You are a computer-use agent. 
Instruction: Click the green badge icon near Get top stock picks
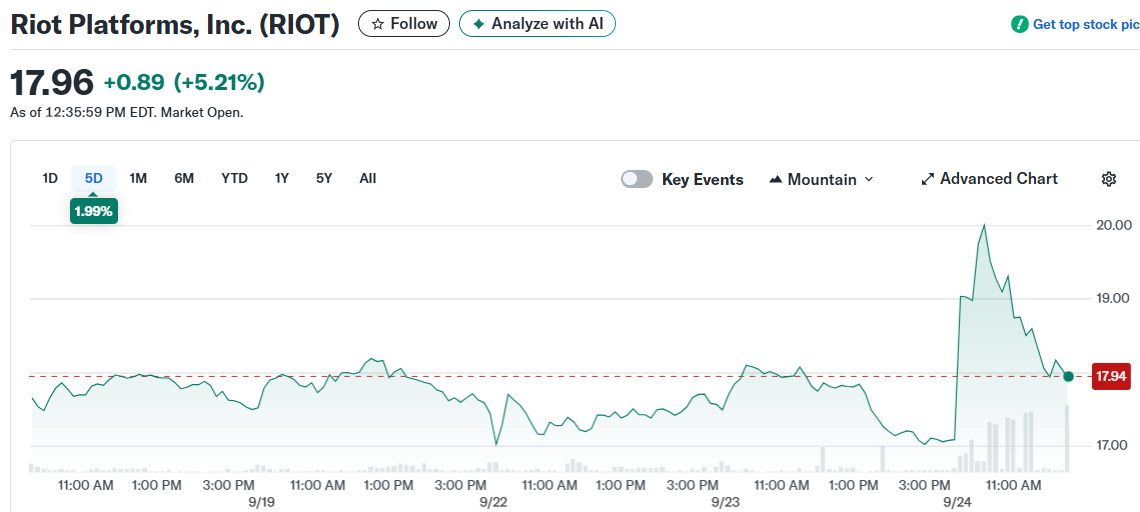[1019, 25]
